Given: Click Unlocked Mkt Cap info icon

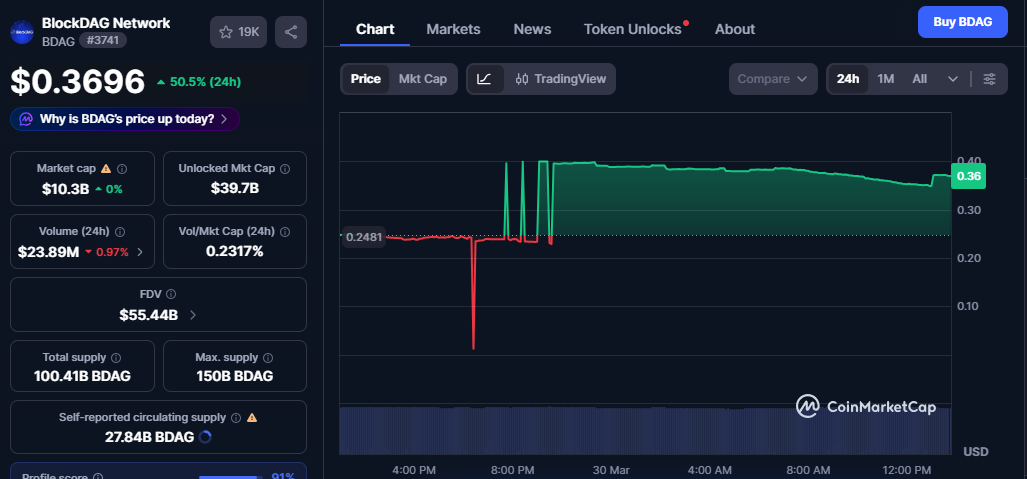Looking at the screenshot, I should tap(285, 169).
